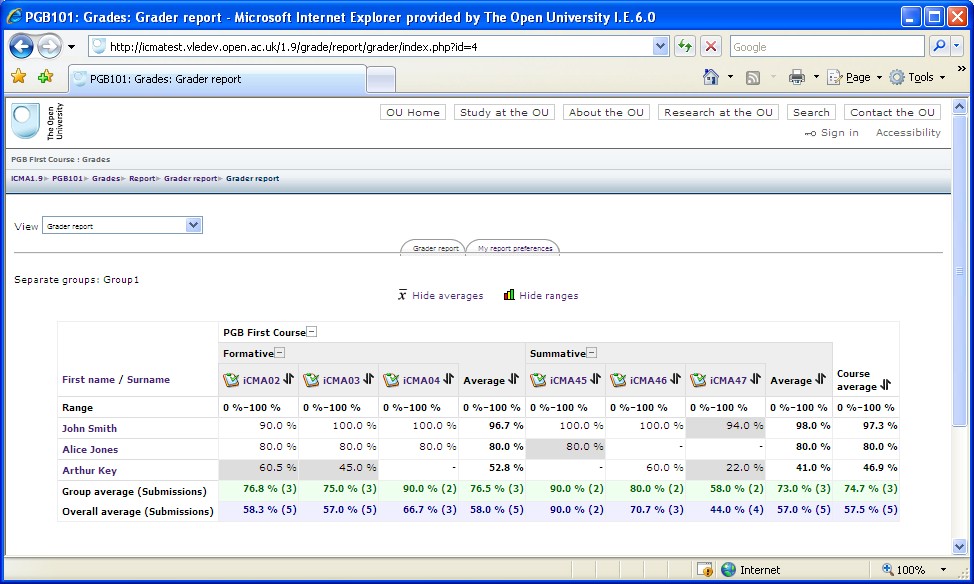Open the zoom level 100% dropdown

point(943,570)
